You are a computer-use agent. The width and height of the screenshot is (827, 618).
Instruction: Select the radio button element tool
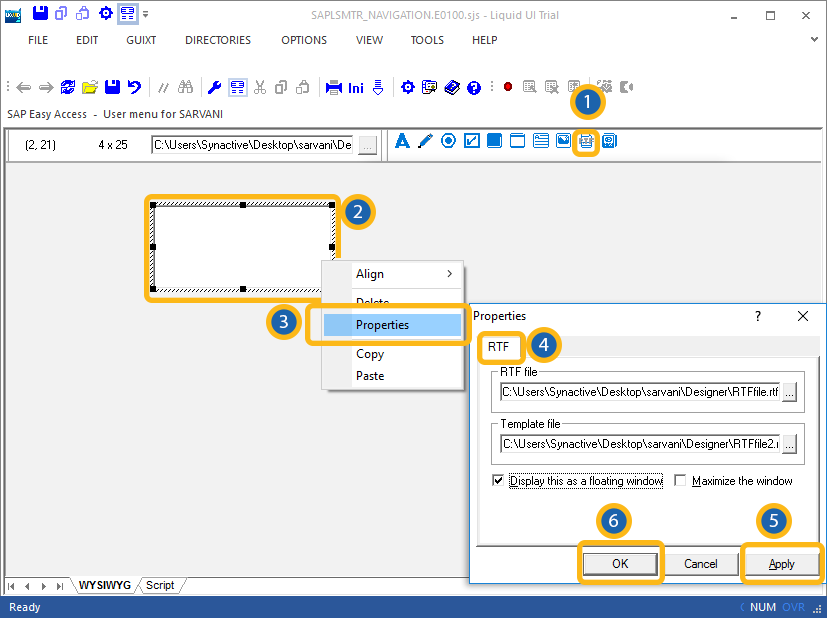[448, 141]
